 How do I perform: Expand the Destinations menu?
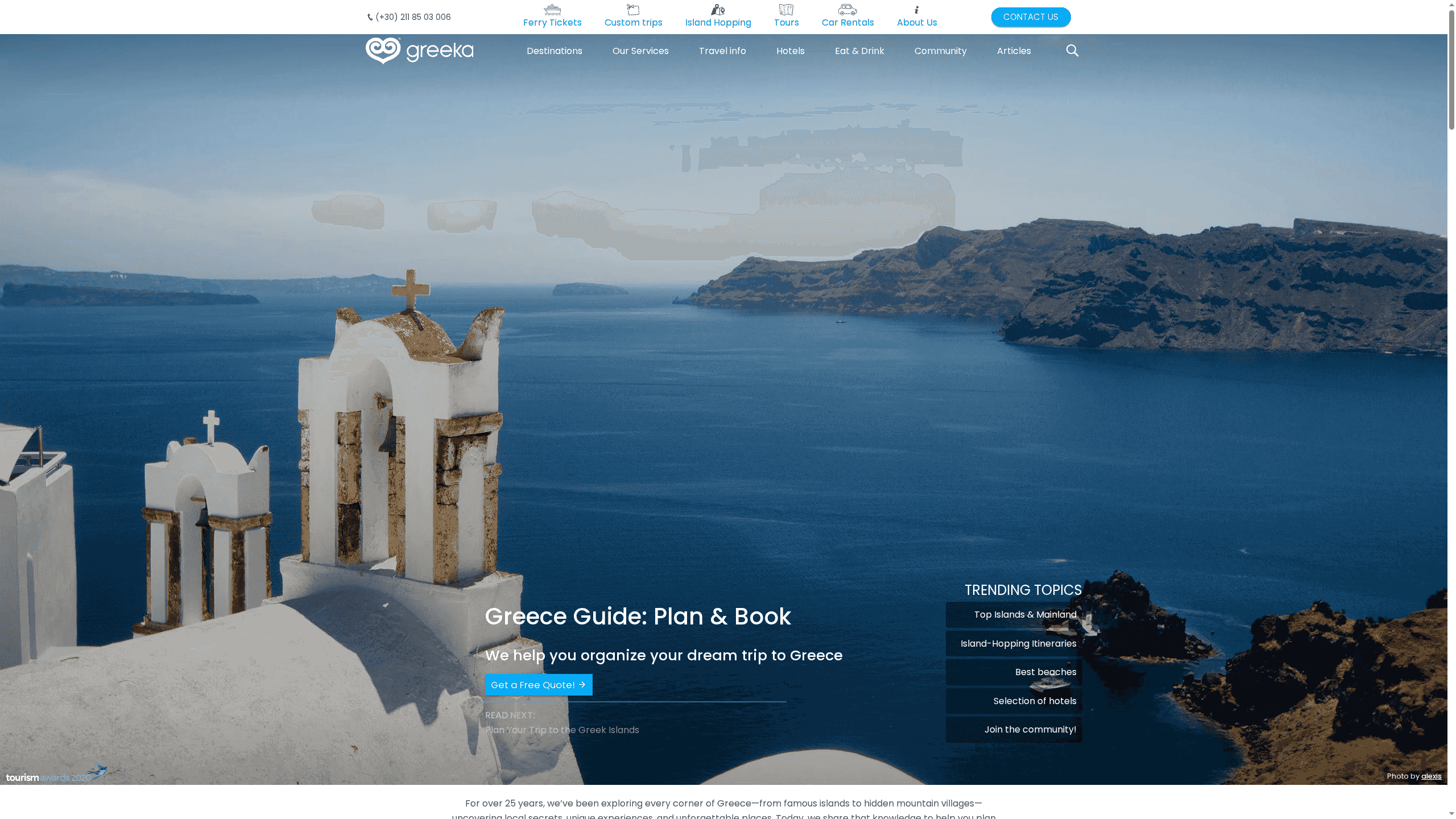554,51
